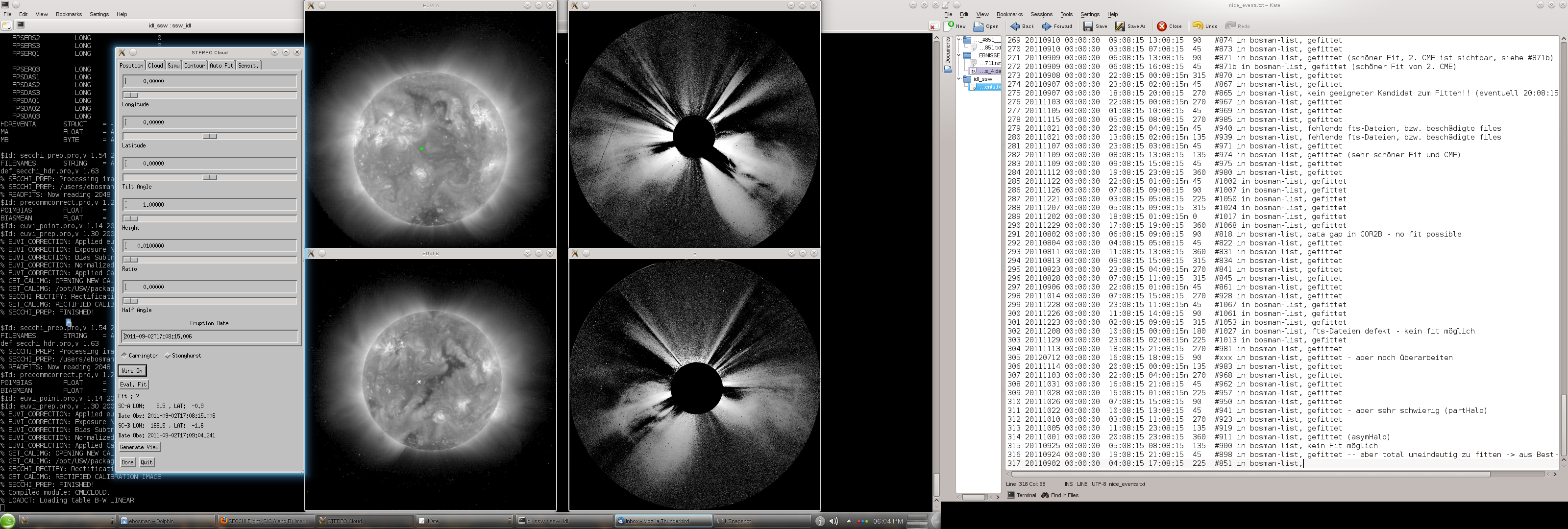Collapse the ...EBNISSE folder in Kate tree
1568x529 pixels.
pos(959,55)
